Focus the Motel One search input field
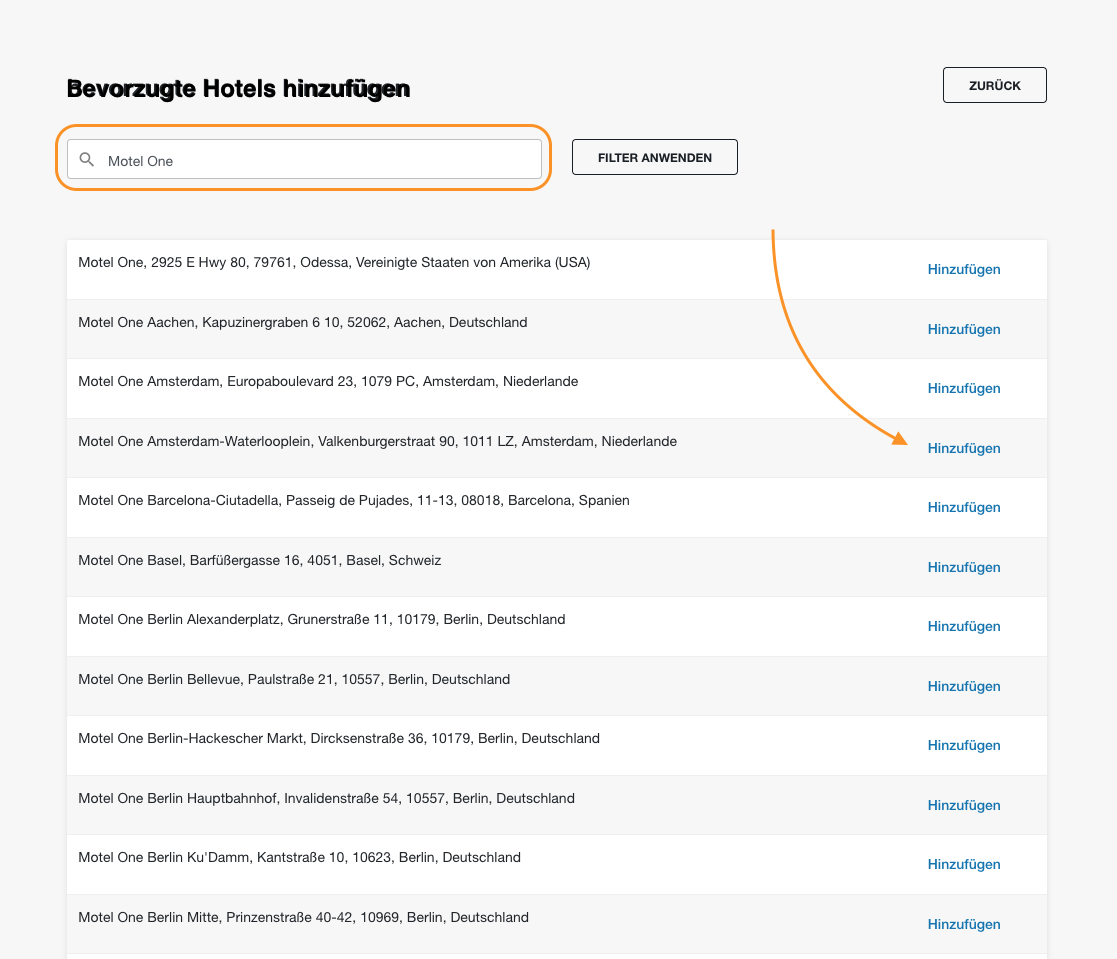Screen dimensions: 1117x959 click(304, 159)
